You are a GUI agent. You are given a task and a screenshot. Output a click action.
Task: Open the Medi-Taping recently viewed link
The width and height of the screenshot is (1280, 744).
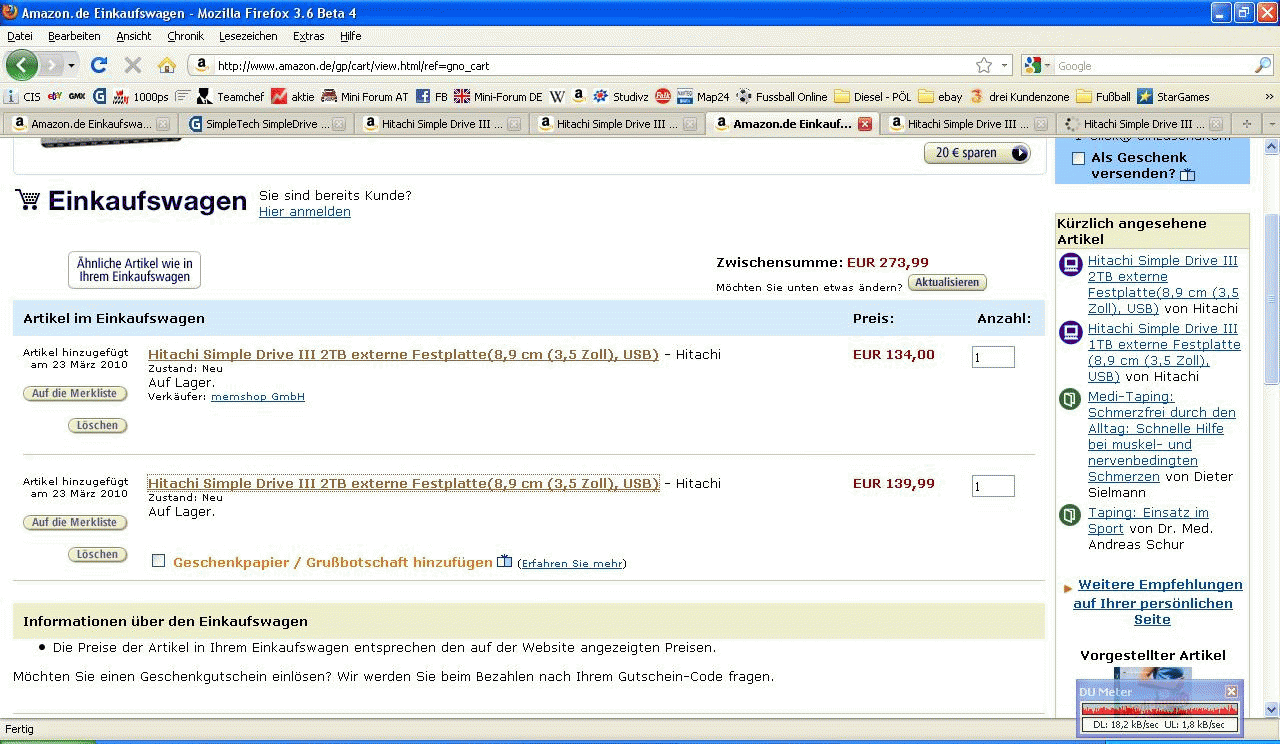[x=1162, y=437]
